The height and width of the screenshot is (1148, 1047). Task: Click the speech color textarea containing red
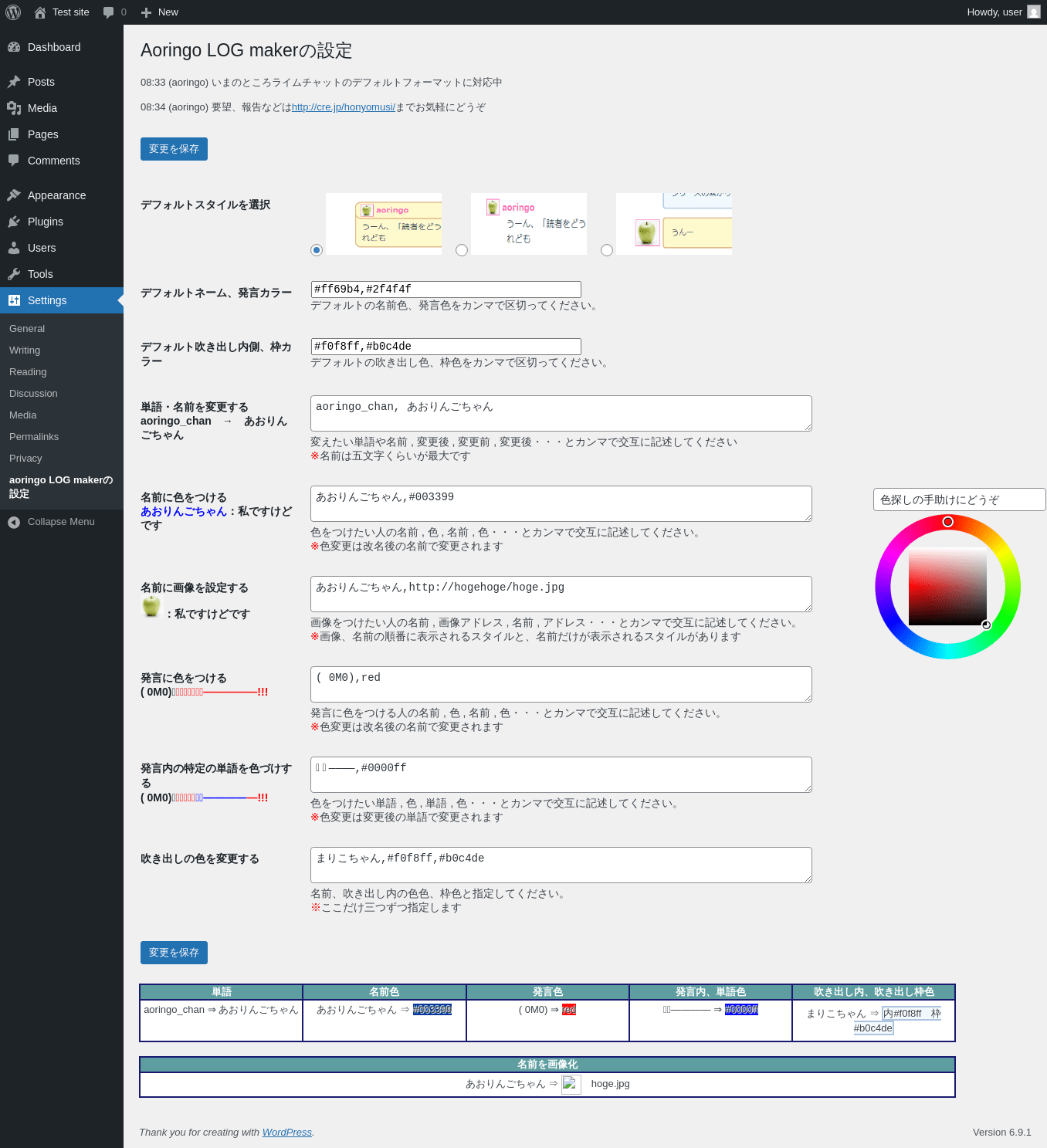[x=561, y=684]
